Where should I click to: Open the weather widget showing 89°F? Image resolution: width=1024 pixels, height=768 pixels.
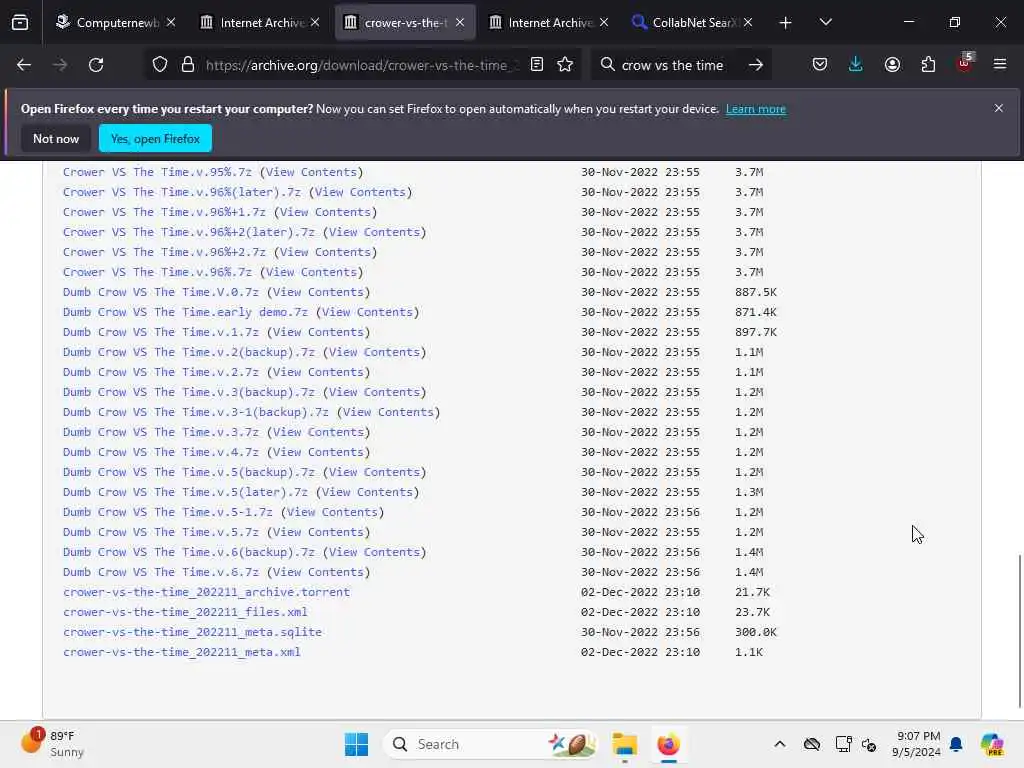click(53, 744)
